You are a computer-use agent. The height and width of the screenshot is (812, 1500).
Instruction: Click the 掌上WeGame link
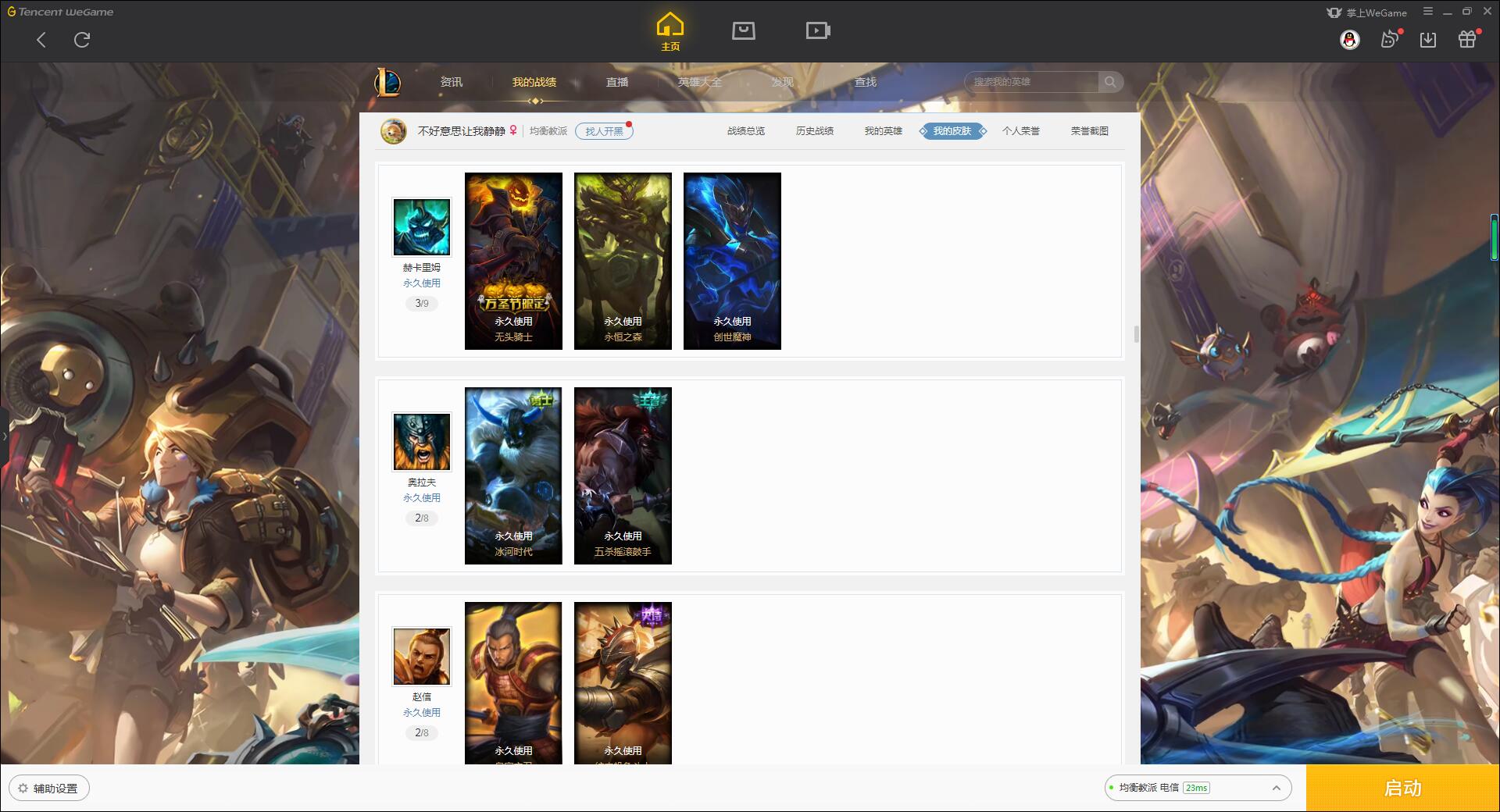[1367, 12]
